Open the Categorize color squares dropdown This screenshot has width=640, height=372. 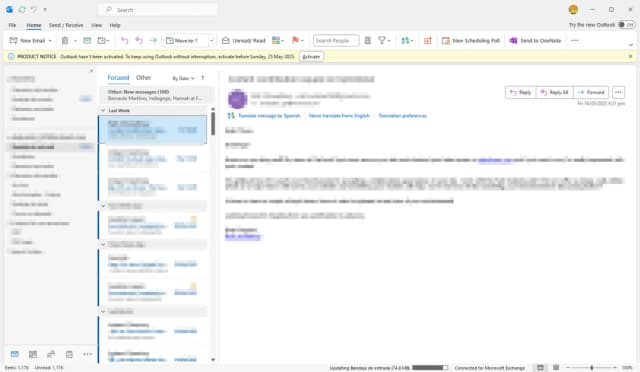[x=278, y=40]
